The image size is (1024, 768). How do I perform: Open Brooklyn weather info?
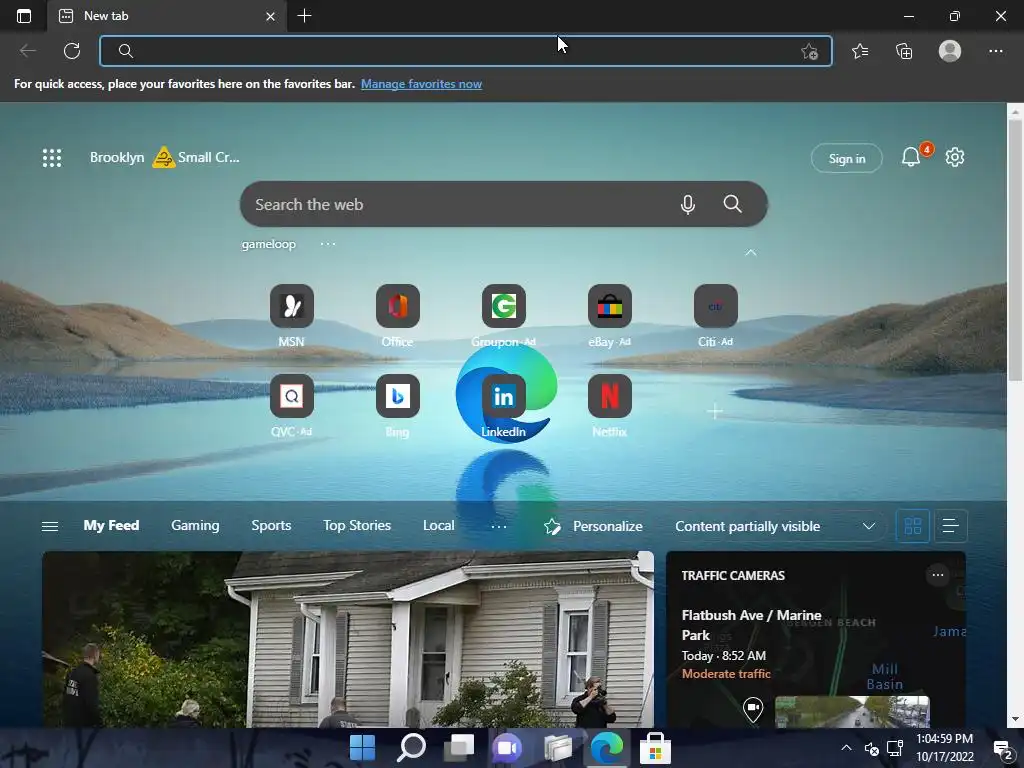[165, 157]
